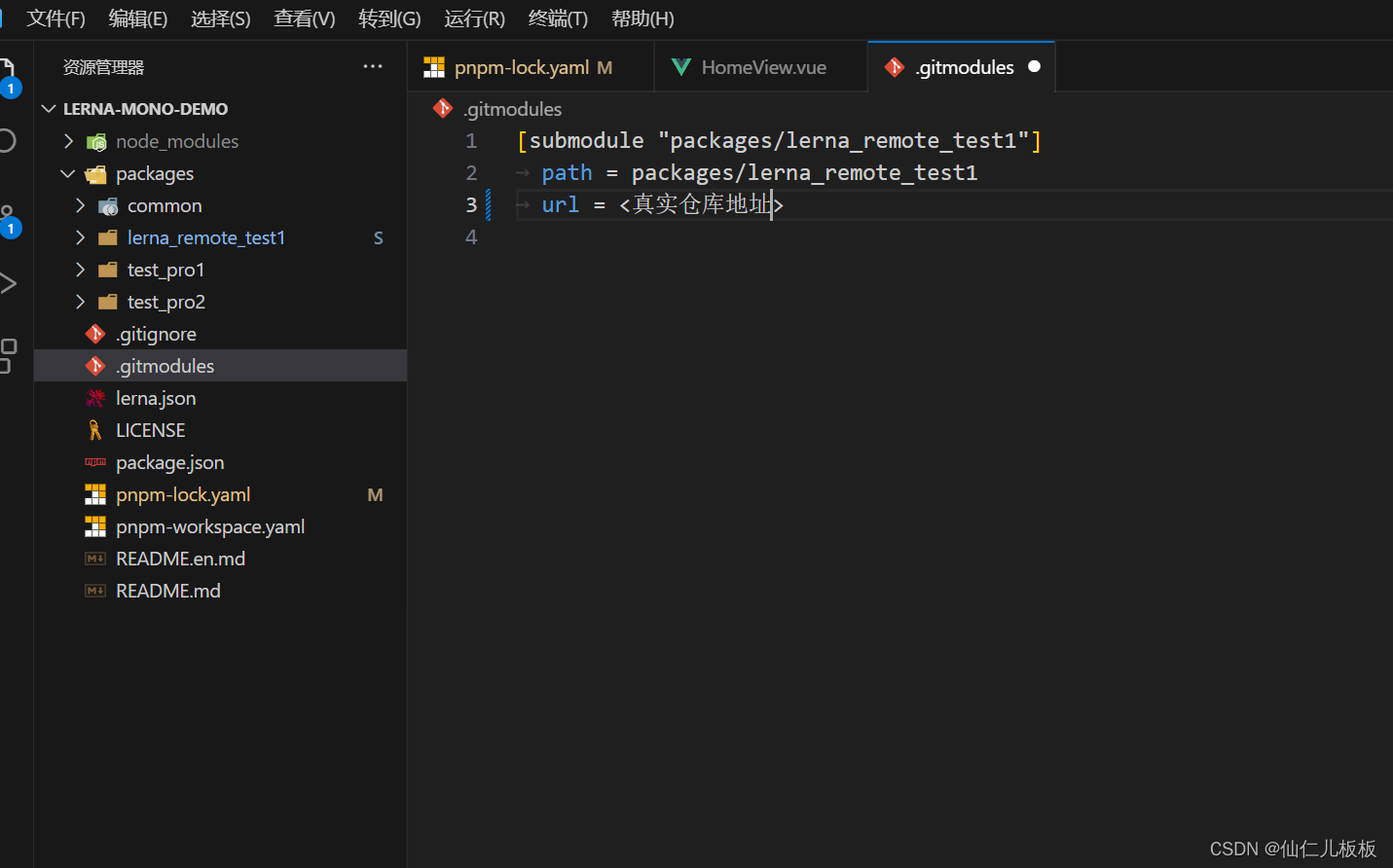Switch to the pnpm-lock.yaml editor tab
The image size is (1393, 868).
click(531, 67)
